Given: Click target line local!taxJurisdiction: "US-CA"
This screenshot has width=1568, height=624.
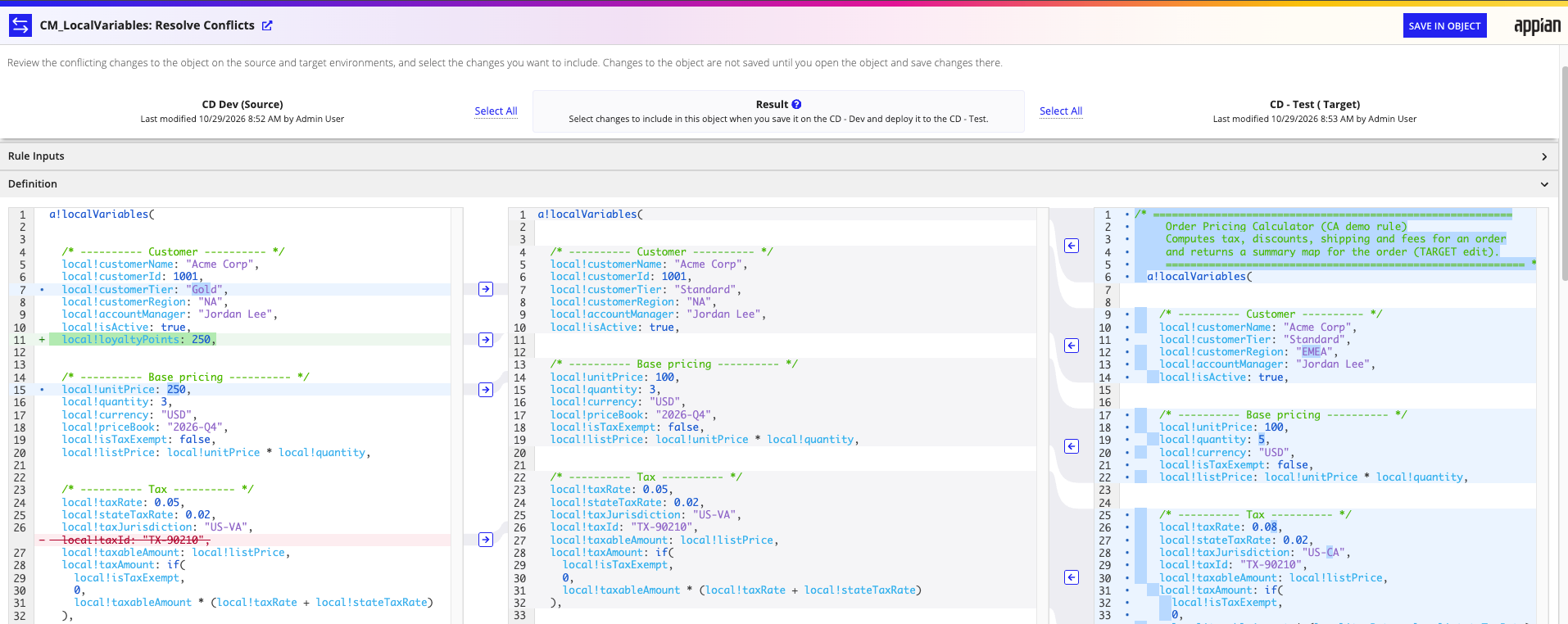Looking at the screenshot, I should (x=1255, y=553).
